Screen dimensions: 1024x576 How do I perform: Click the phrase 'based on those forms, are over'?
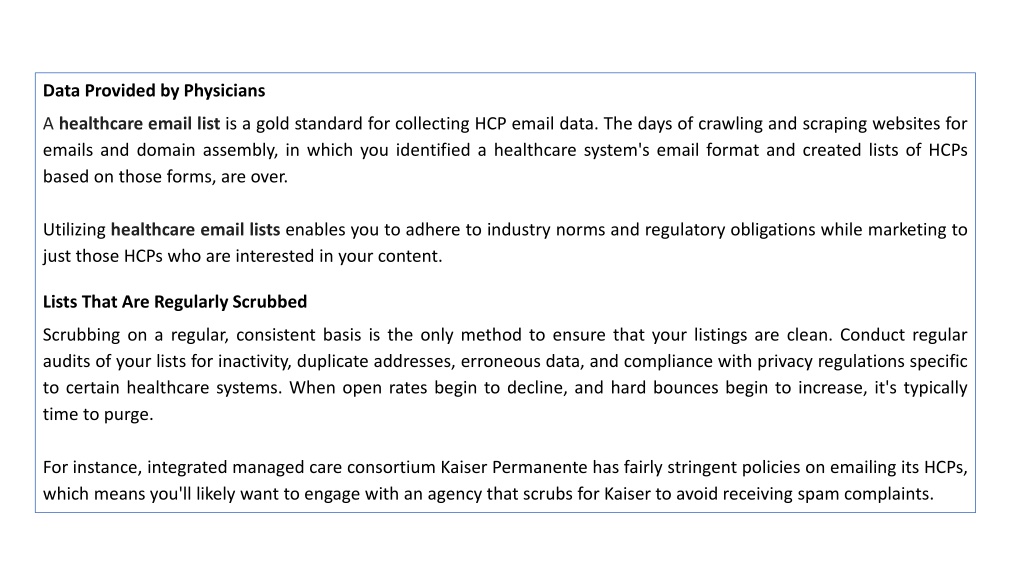coord(165,177)
